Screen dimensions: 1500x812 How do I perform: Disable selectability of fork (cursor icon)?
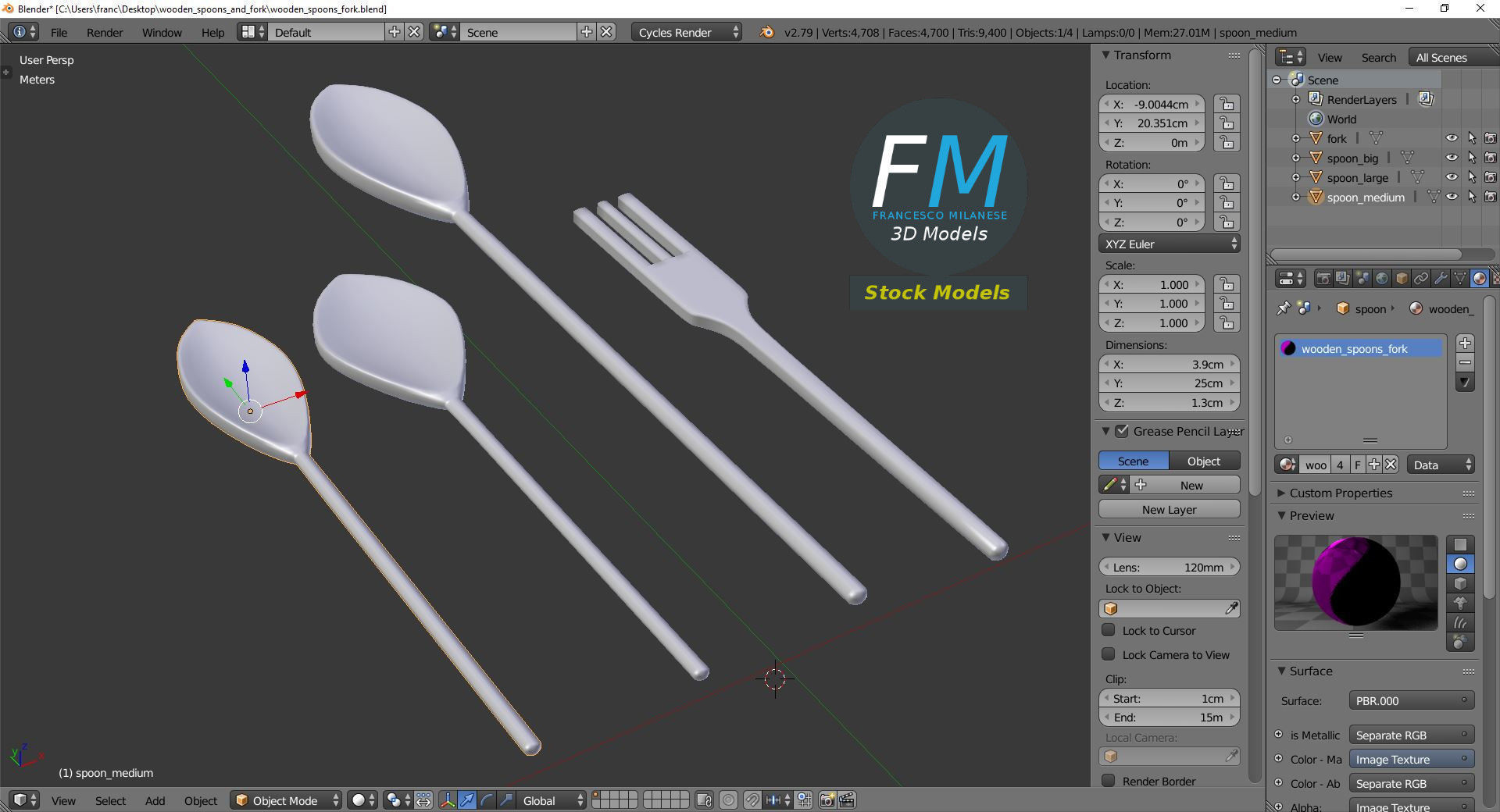click(x=1472, y=138)
